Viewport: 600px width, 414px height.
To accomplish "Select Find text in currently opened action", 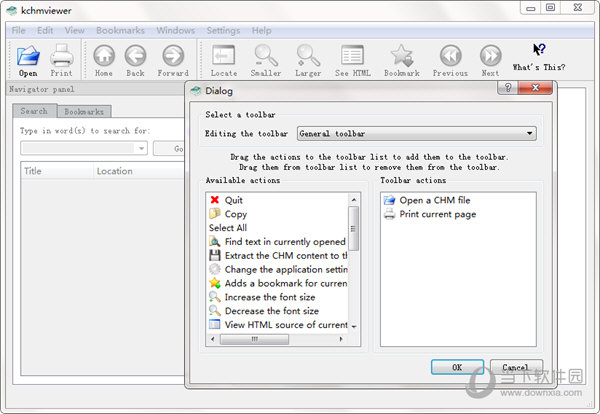I will click(x=278, y=241).
